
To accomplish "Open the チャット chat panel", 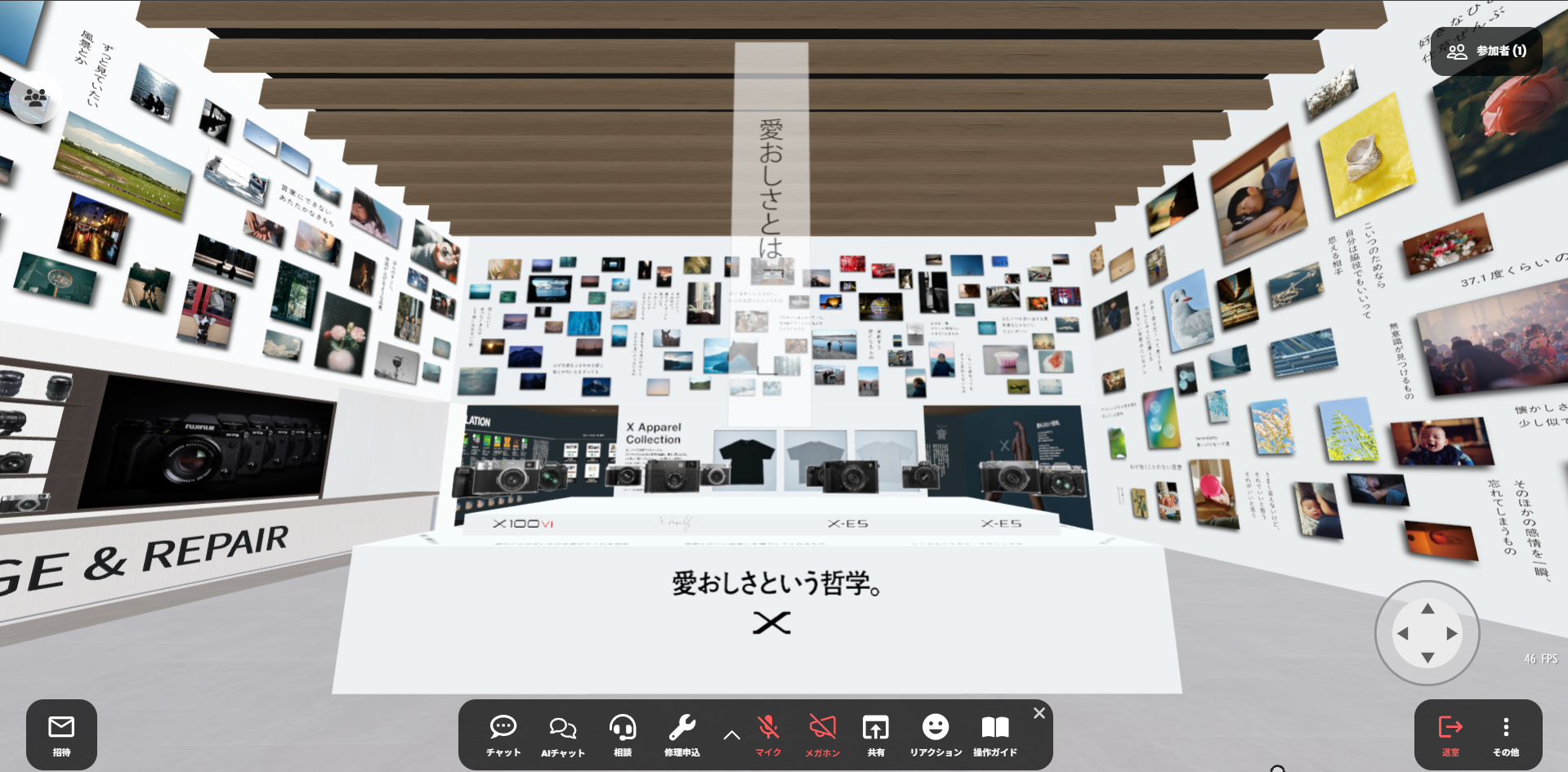I will click(x=503, y=735).
